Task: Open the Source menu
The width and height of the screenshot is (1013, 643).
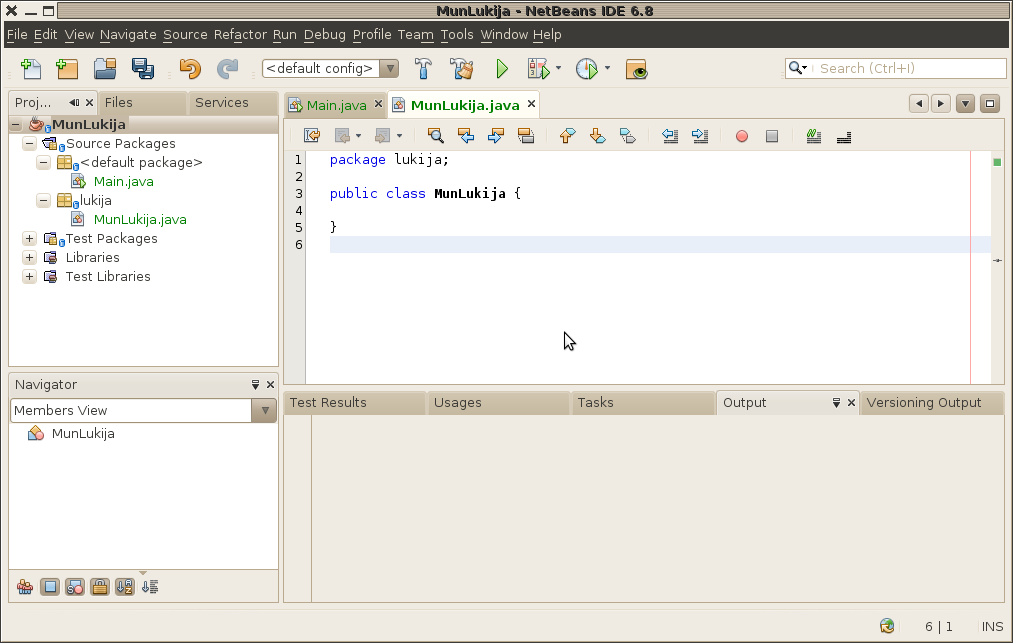Action: (185, 35)
